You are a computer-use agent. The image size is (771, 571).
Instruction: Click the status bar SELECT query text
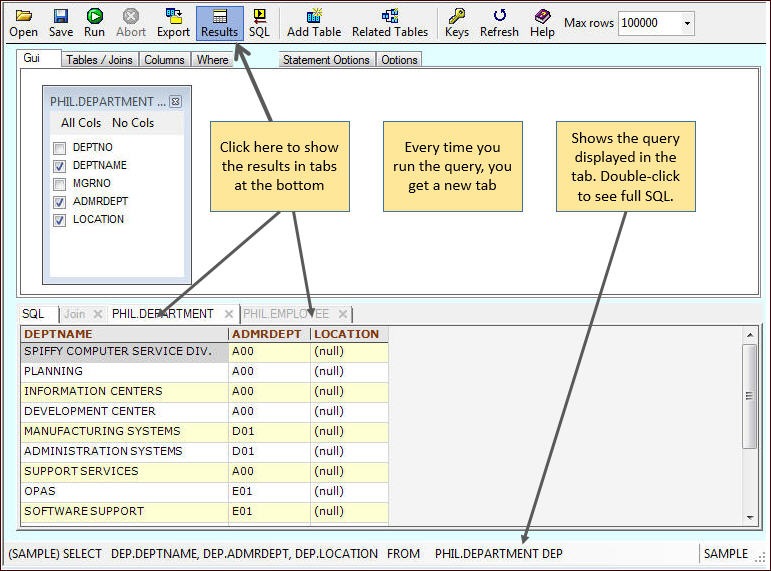click(286, 554)
